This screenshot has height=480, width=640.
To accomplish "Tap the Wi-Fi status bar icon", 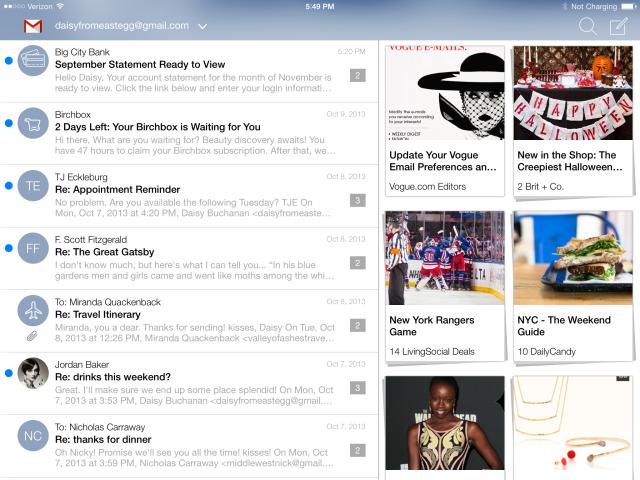I will [x=60, y=6].
